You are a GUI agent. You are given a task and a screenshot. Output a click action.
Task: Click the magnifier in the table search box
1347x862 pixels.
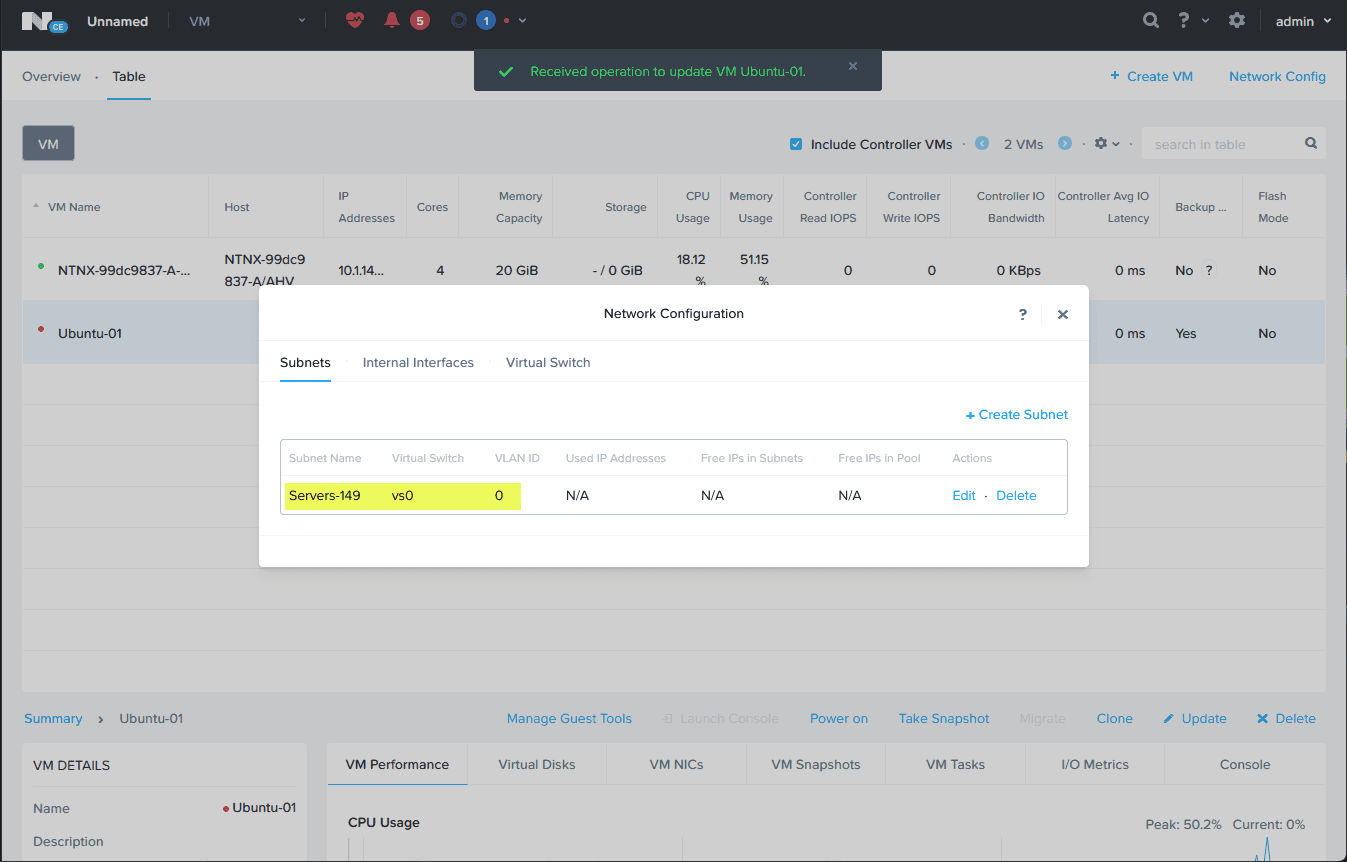(x=1311, y=143)
